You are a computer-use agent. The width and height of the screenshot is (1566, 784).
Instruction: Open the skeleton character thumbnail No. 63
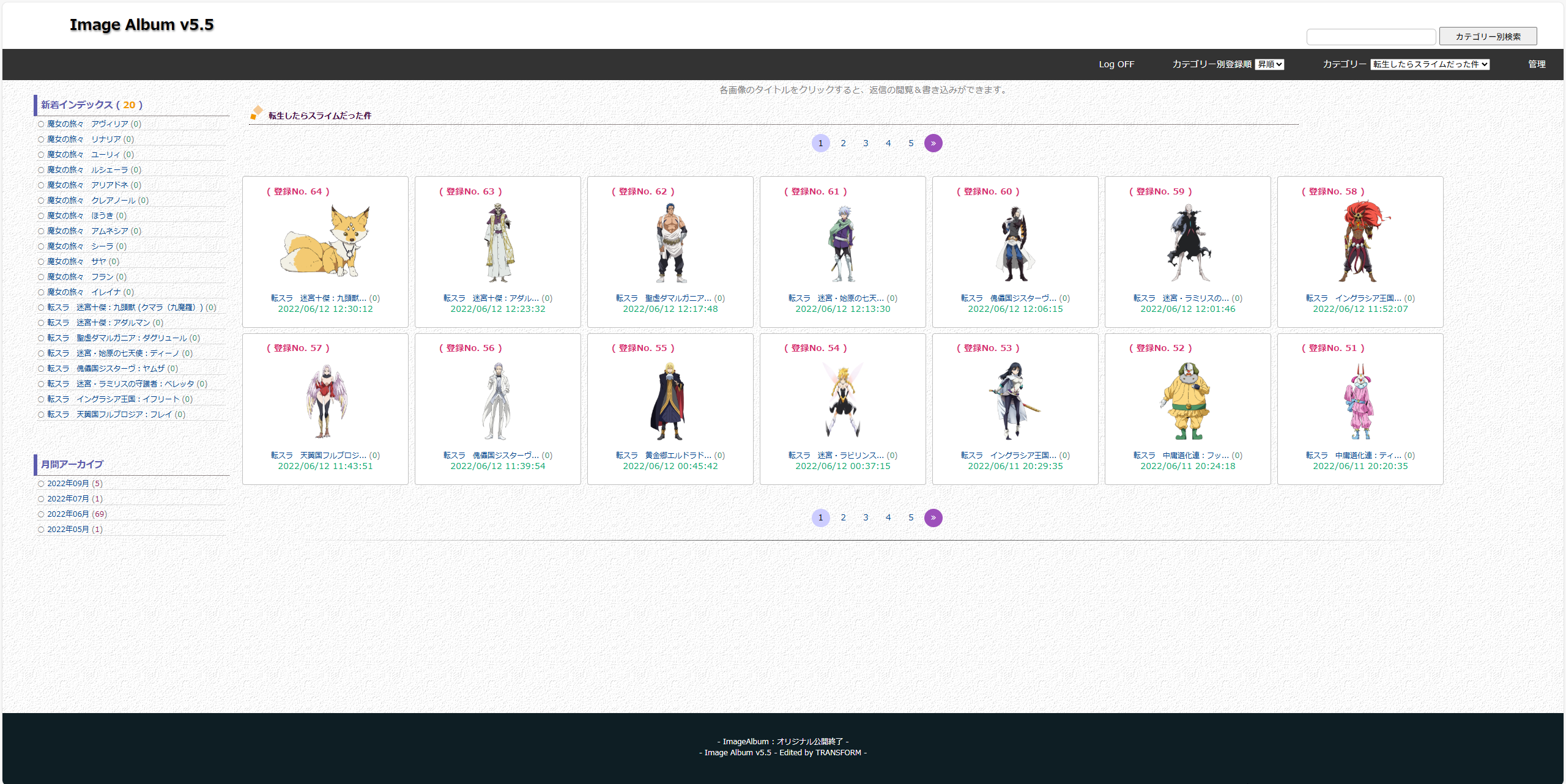click(498, 243)
